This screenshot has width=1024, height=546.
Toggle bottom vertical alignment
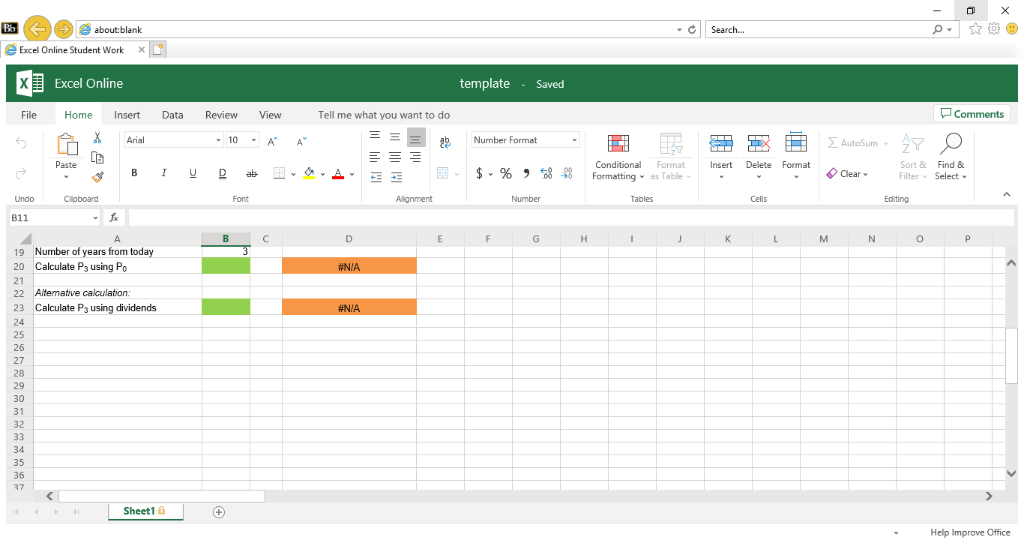pyautogui.click(x=415, y=138)
